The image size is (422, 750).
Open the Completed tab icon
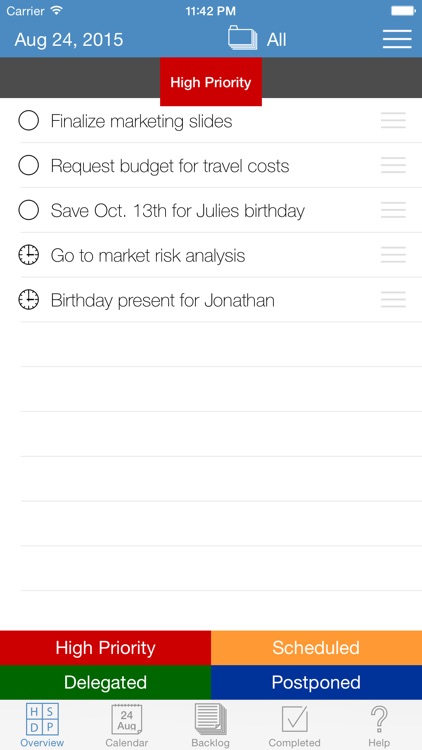pyautogui.click(x=294, y=719)
